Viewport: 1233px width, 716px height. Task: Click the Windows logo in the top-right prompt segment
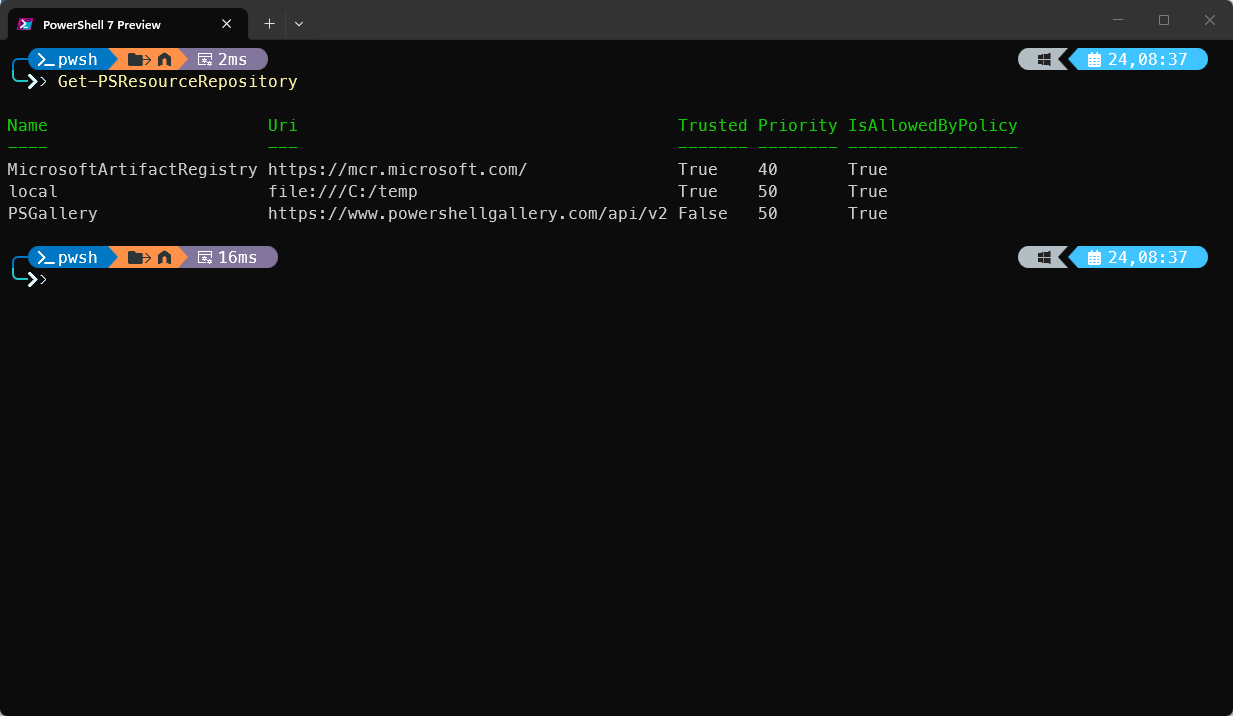(1044, 60)
